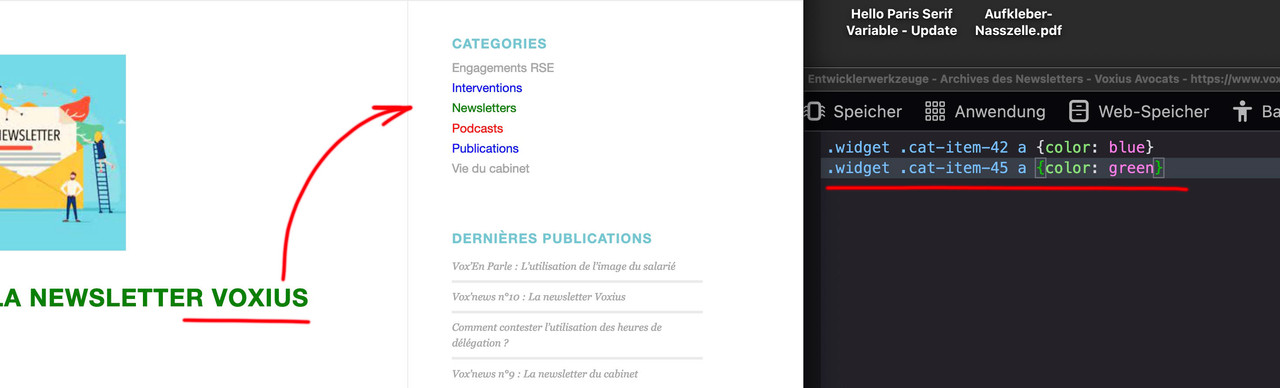Open Vox'En Parle image du salarié article
The height and width of the screenshot is (388, 1280).
tap(564, 266)
